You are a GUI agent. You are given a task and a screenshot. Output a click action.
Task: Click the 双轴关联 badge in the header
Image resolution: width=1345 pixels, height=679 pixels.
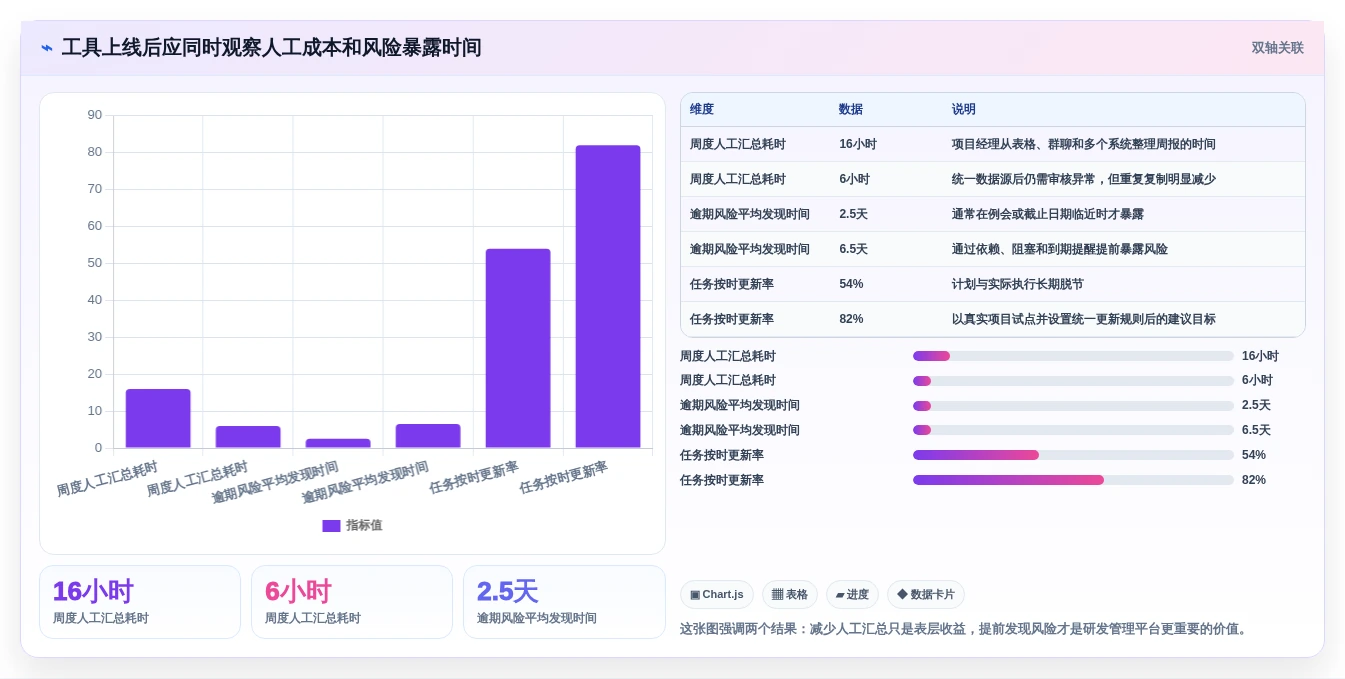tap(1277, 48)
